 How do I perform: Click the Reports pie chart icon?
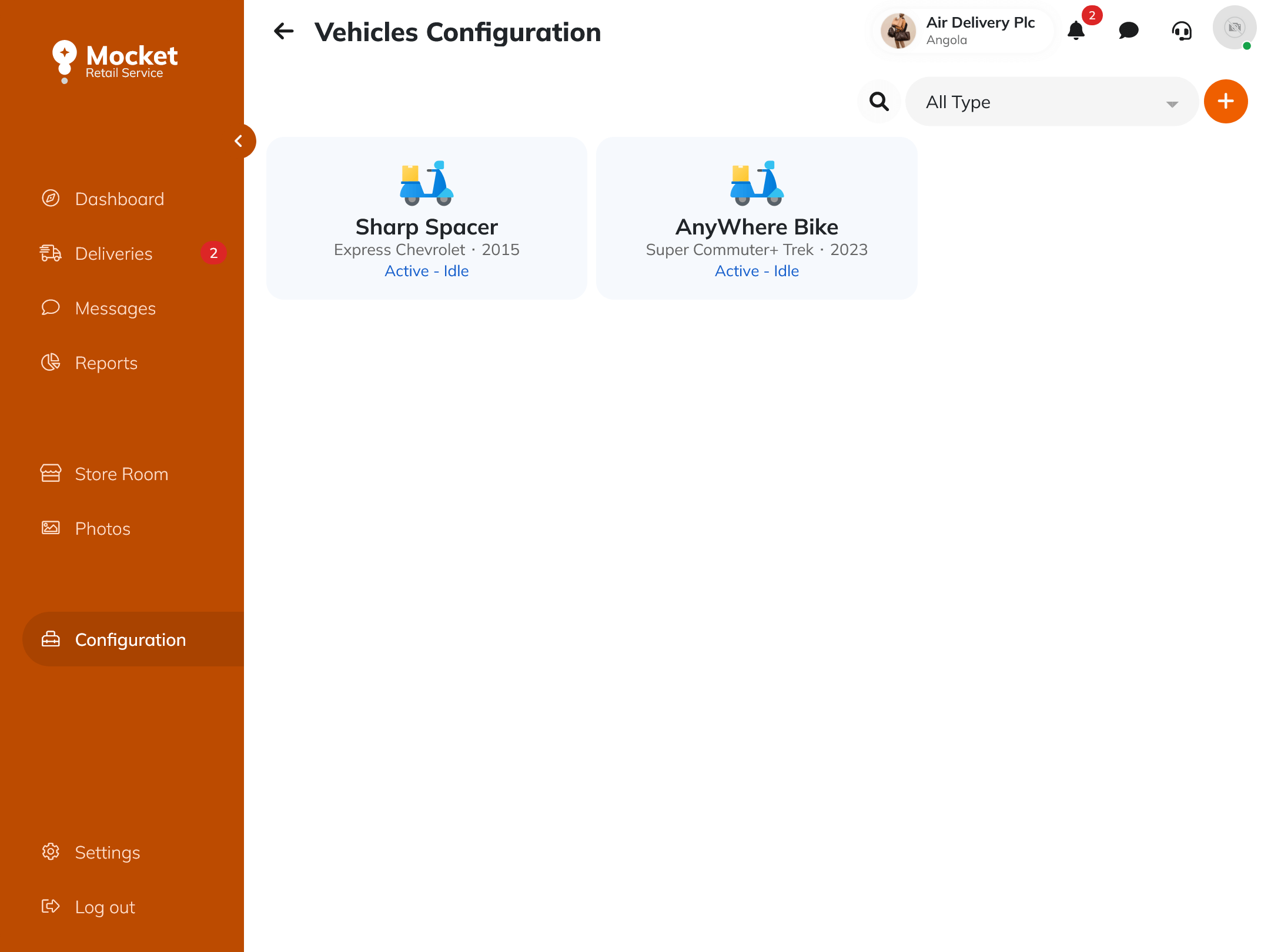click(51, 362)
